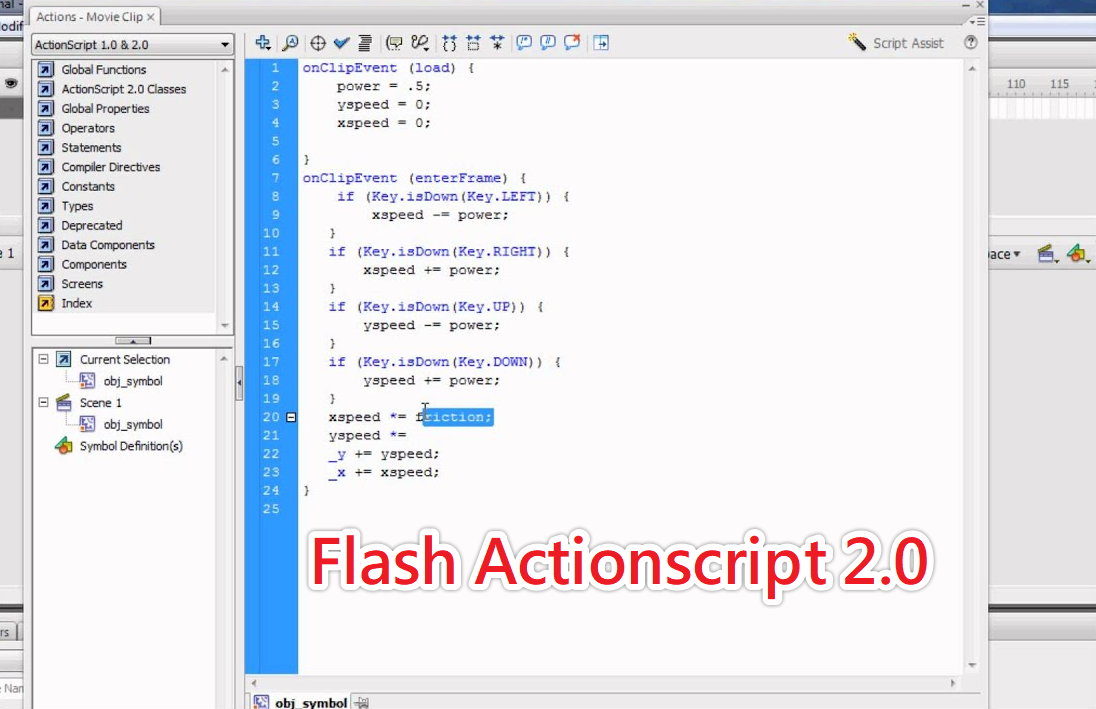Click the toolbox list scroll-up arrow
Viewport: 1096px width, 709px height.
(x=225, y=69)
